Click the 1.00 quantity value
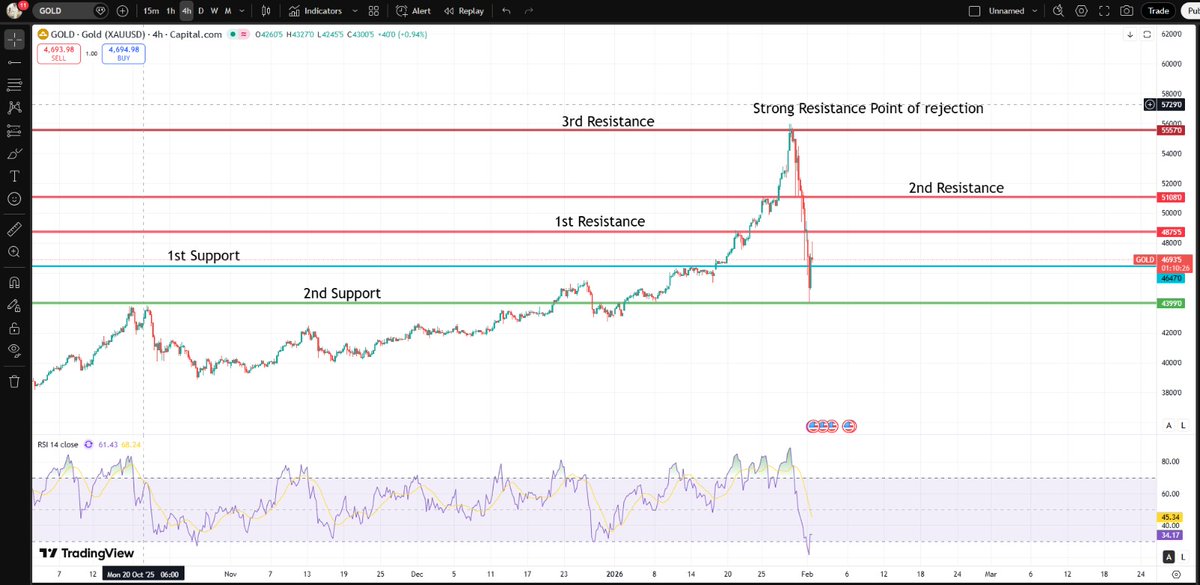 [x=91, y=54]
